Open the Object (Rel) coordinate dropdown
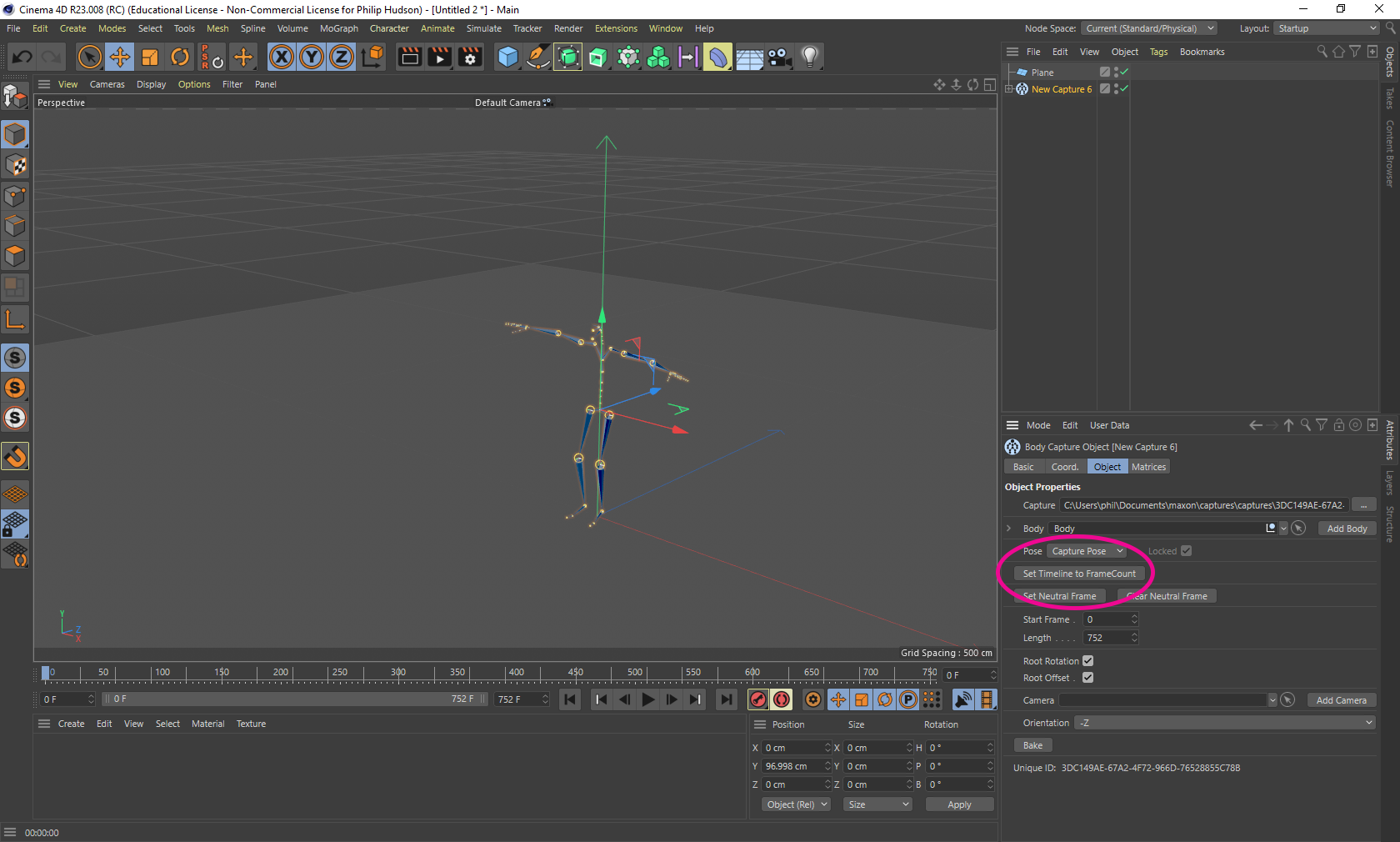The image size is (1400, 842). (x=797, y=804)
